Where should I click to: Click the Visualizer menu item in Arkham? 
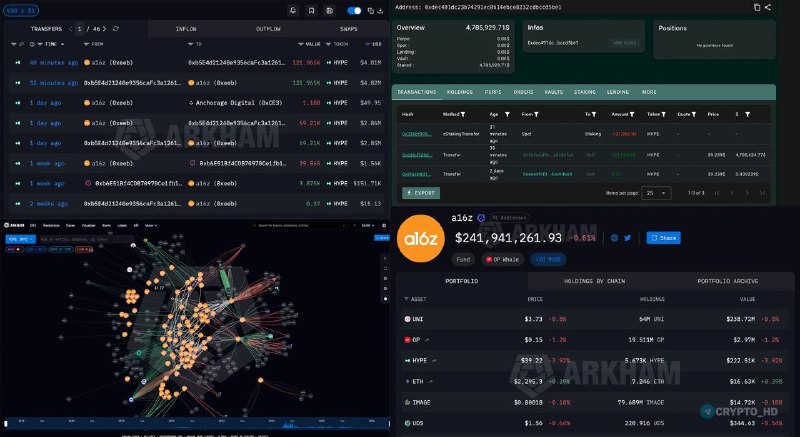pyautogui.click(x=89, y=225)
